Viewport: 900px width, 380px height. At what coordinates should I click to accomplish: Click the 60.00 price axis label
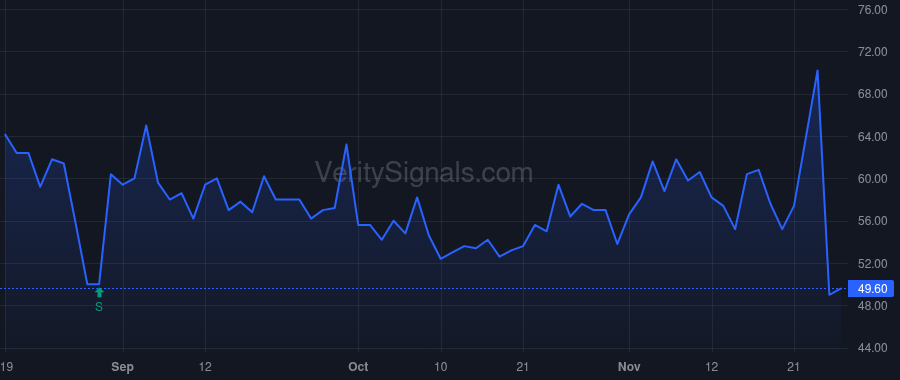click(871, 179)
